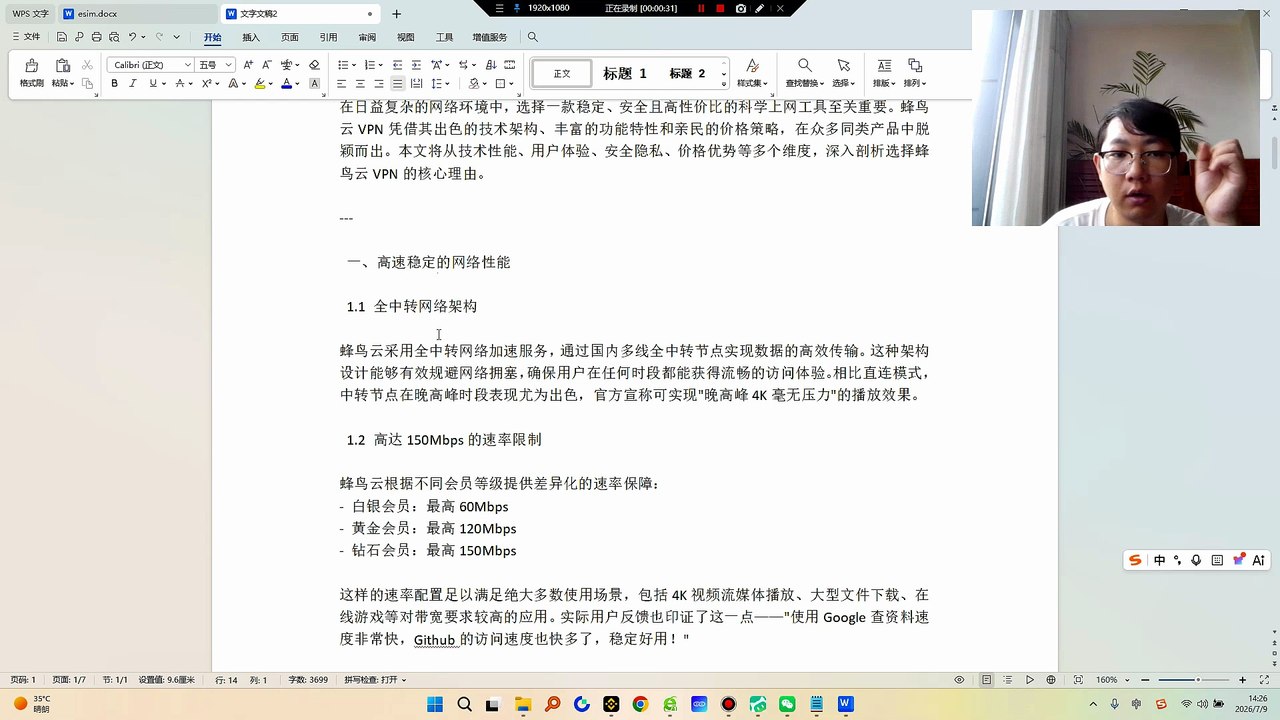Image resolution: width=1280 pixels, height=720 pixels.
Task: Click the Cut scissors icon
Action: (87, 65)
